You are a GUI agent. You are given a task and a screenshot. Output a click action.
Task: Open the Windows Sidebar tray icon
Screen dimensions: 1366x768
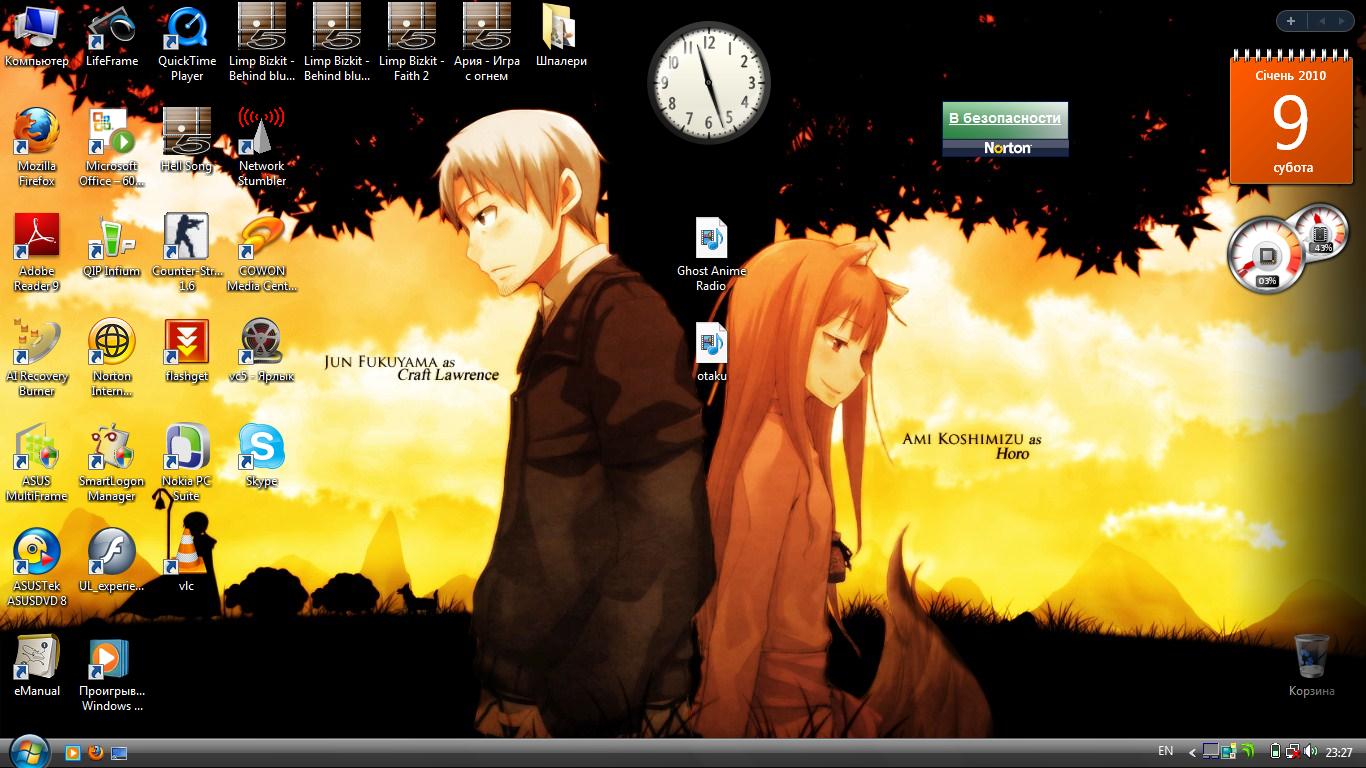(x=1228, y=752)
